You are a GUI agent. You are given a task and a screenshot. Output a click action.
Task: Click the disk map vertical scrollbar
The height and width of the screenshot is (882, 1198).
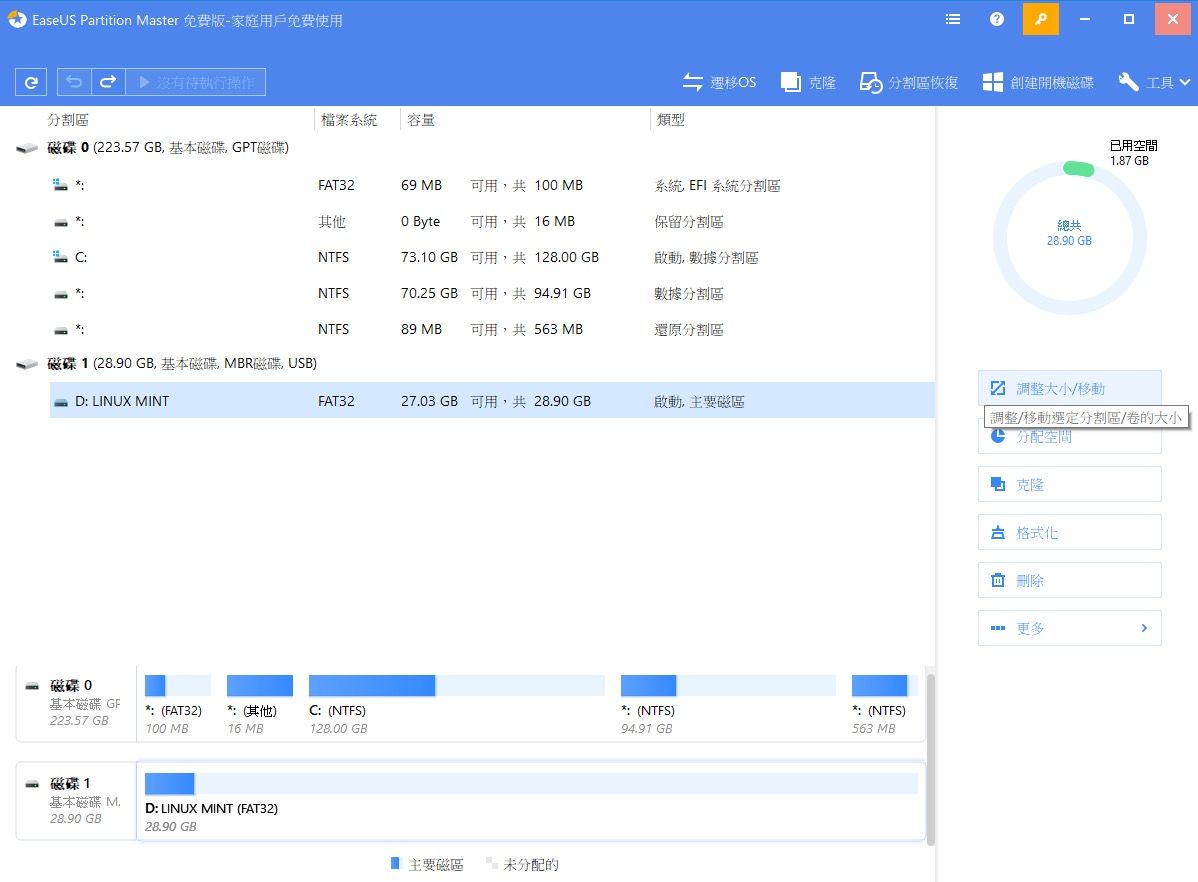pos(931,757)
